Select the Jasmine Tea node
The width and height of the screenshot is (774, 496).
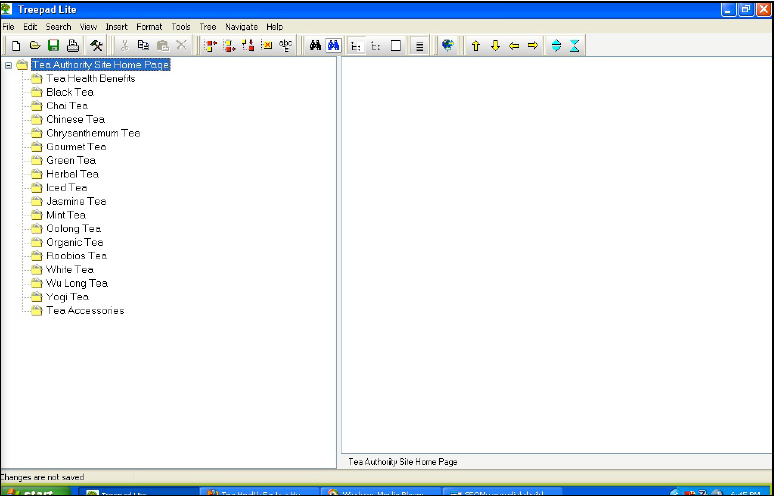tap(76, 201)
